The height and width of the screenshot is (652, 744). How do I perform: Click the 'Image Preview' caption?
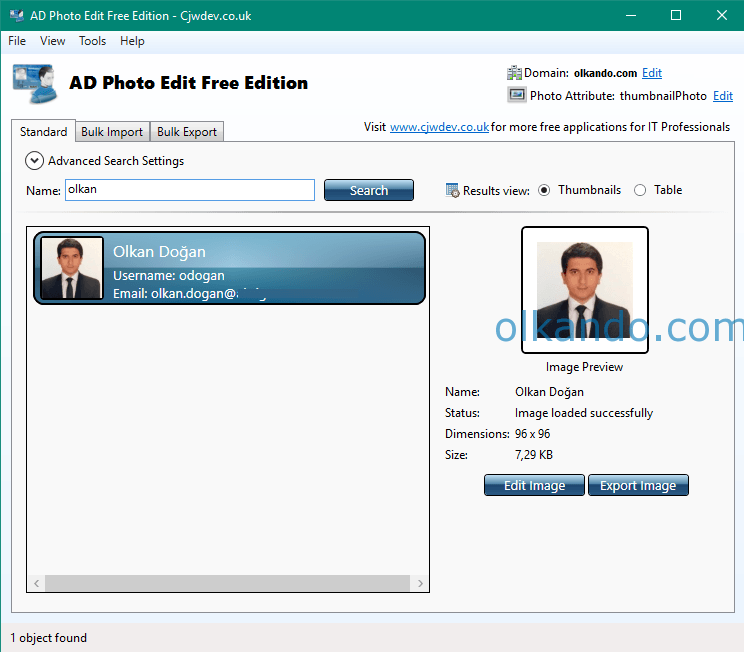coord(584,367)
